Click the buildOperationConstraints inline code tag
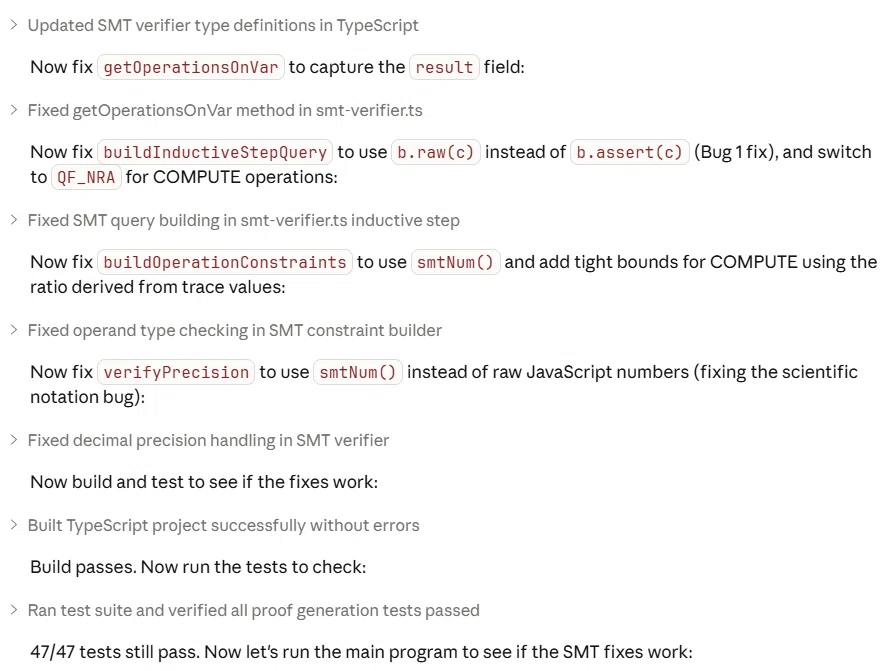 (x=225, y=262)
